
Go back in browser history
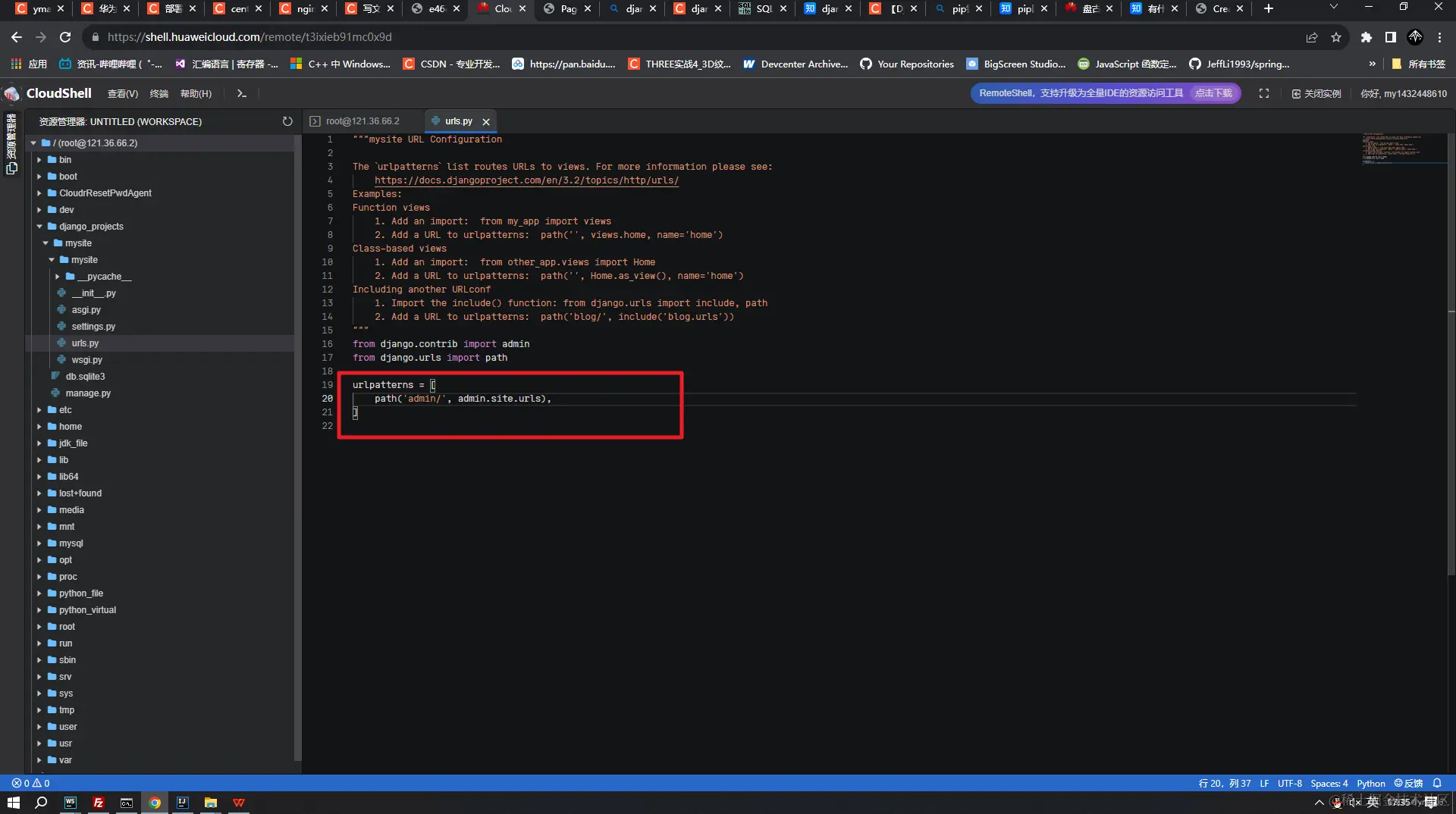coord(17,37)
